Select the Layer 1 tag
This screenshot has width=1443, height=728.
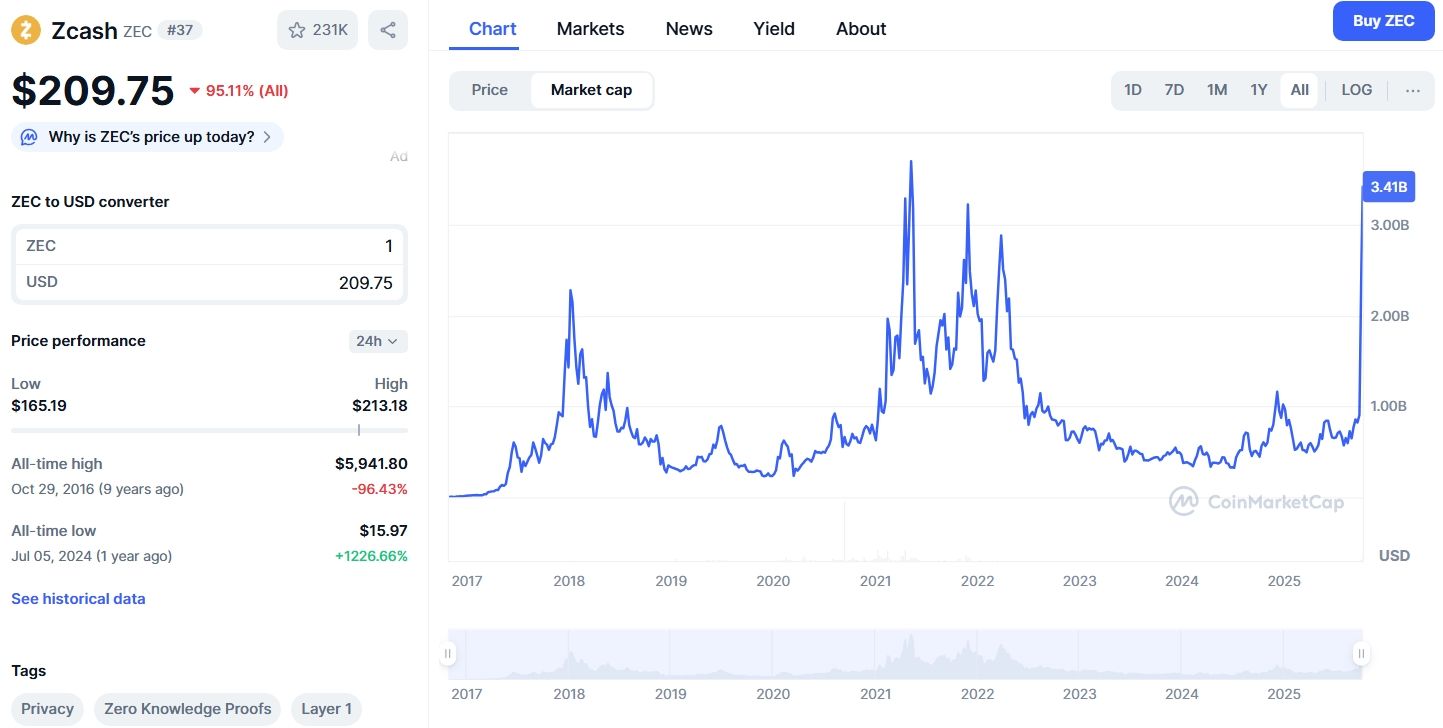(x=327, y=709)
